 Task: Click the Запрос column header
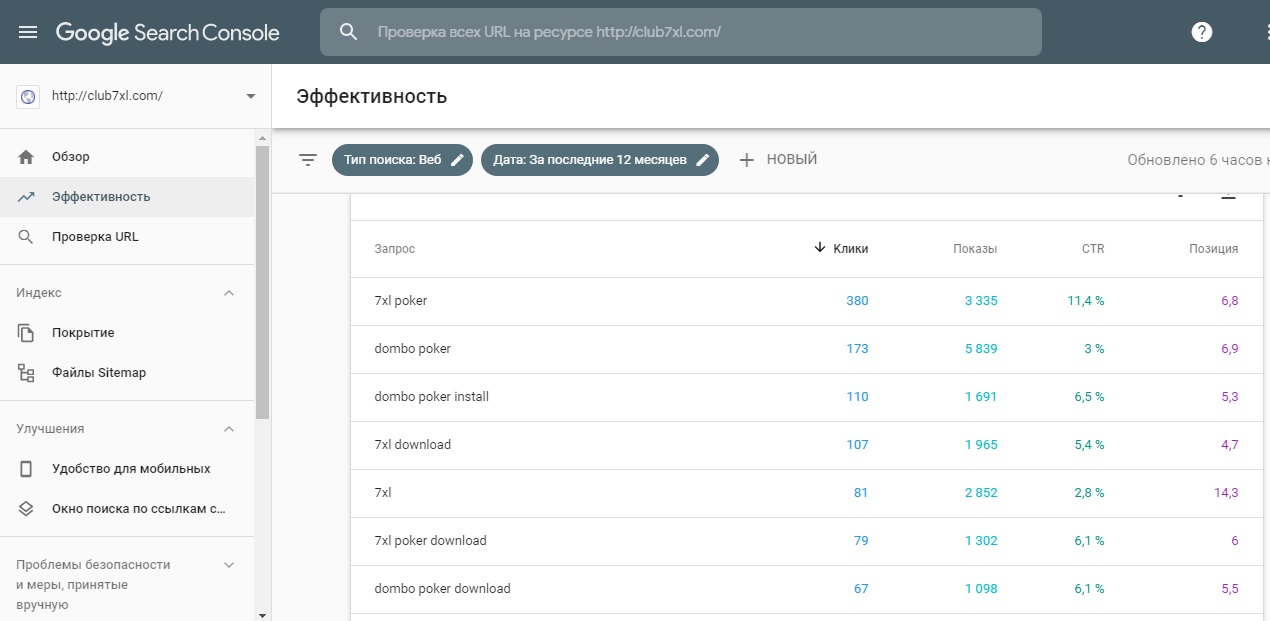coord(395,249)
